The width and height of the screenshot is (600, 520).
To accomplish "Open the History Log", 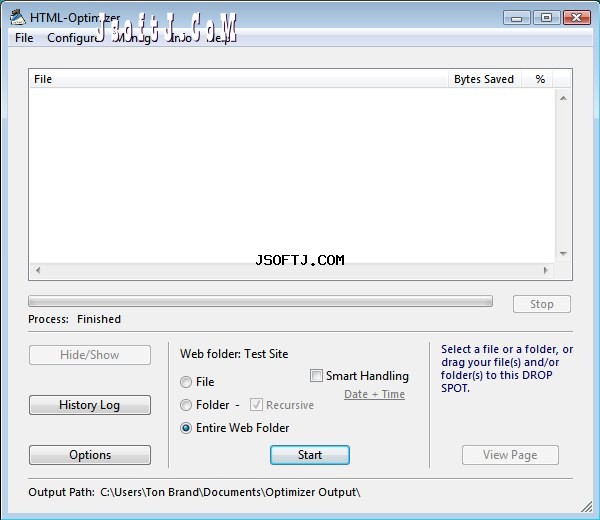I will [90, 405].
